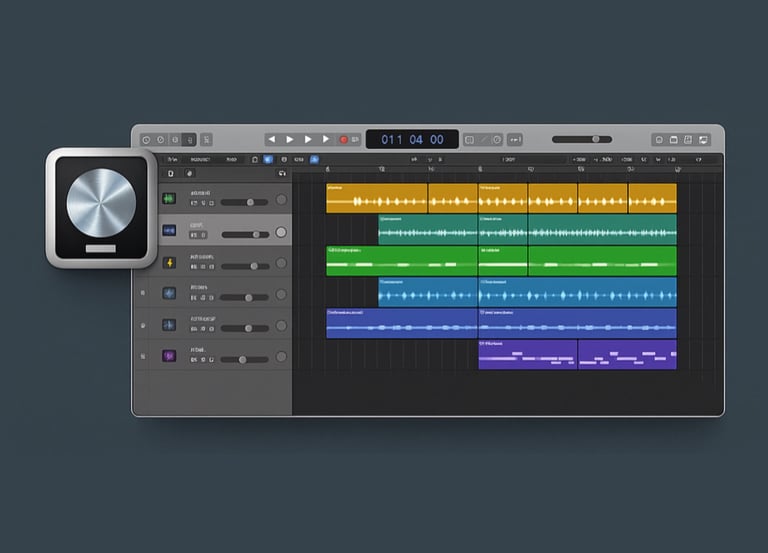Screen dimensions: 768x553
Task: Click the Logic Pro app icon
Action: 101,208
